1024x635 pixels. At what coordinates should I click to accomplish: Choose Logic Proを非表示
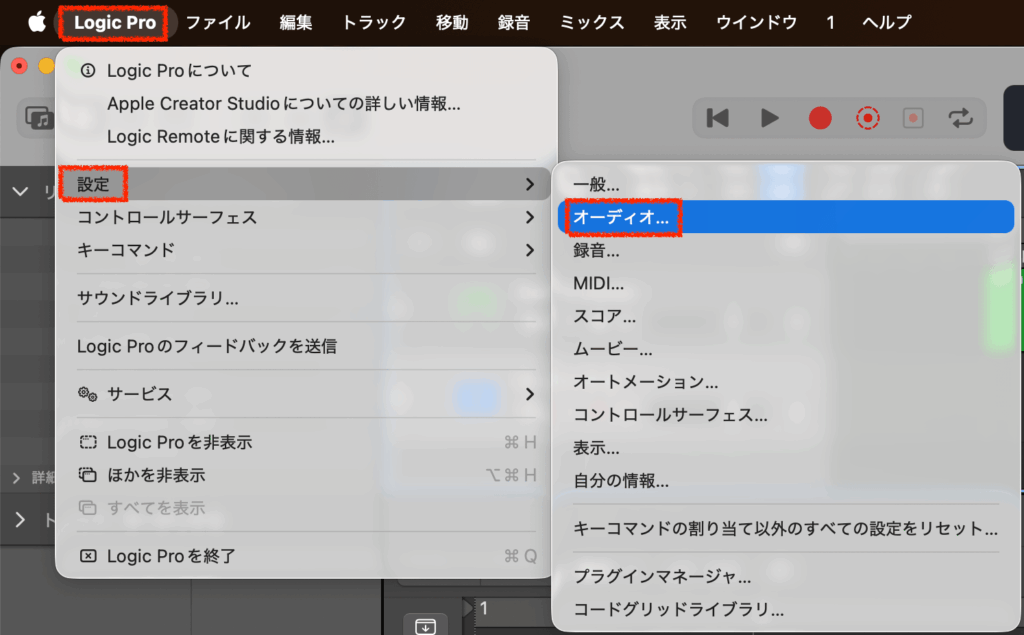click(x=306, y=442)
